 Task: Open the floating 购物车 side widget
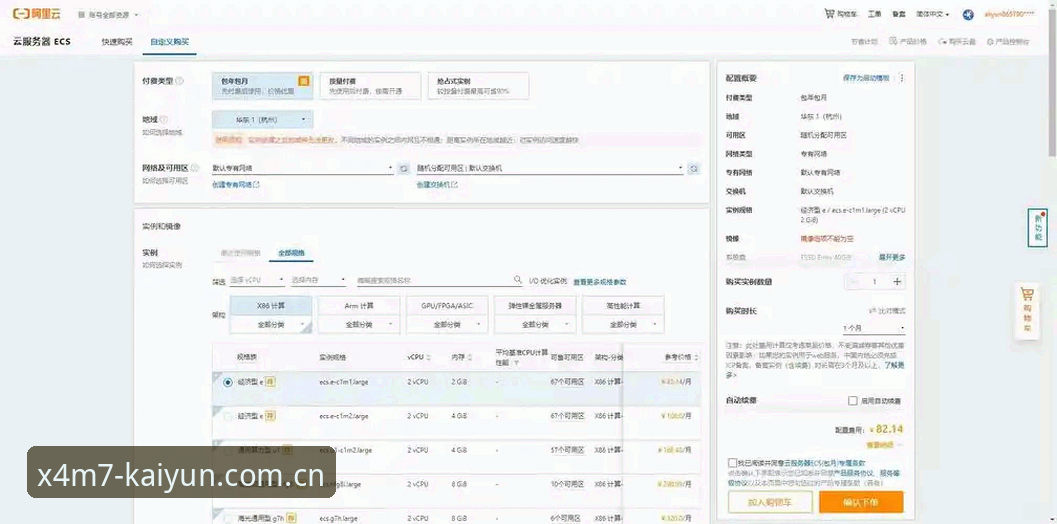(1027, 310)
